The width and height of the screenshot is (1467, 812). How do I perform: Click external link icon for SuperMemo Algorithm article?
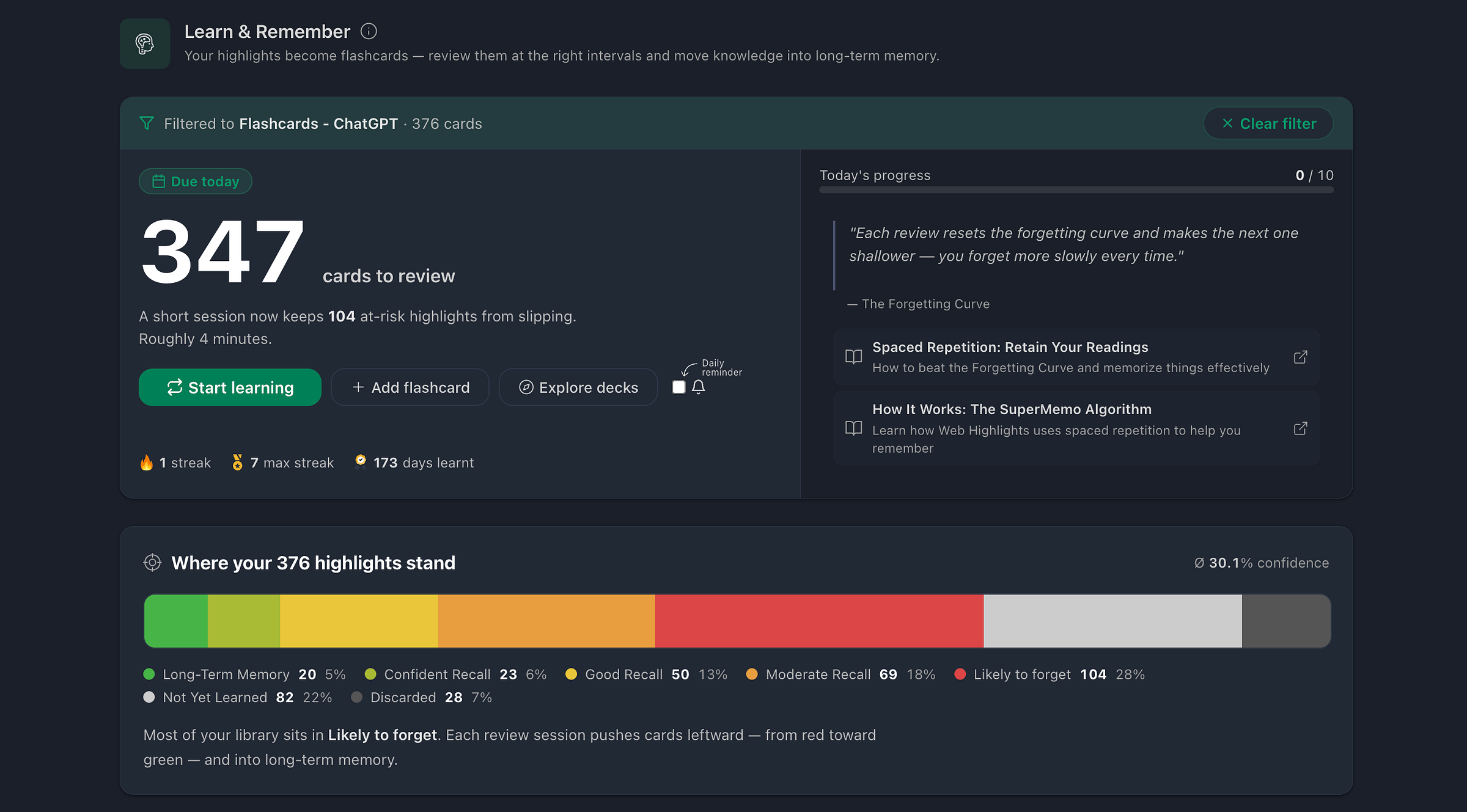1301,428
